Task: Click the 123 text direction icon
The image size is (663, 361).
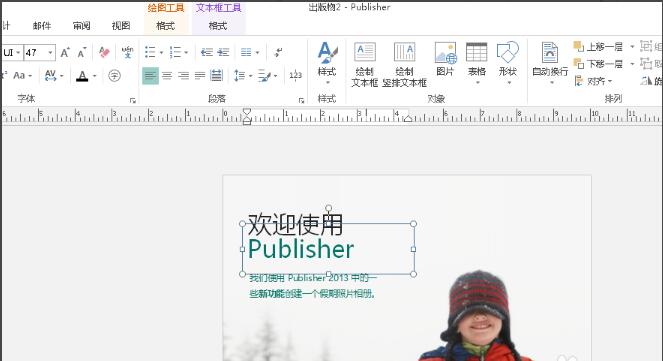Action: [295, 76]
